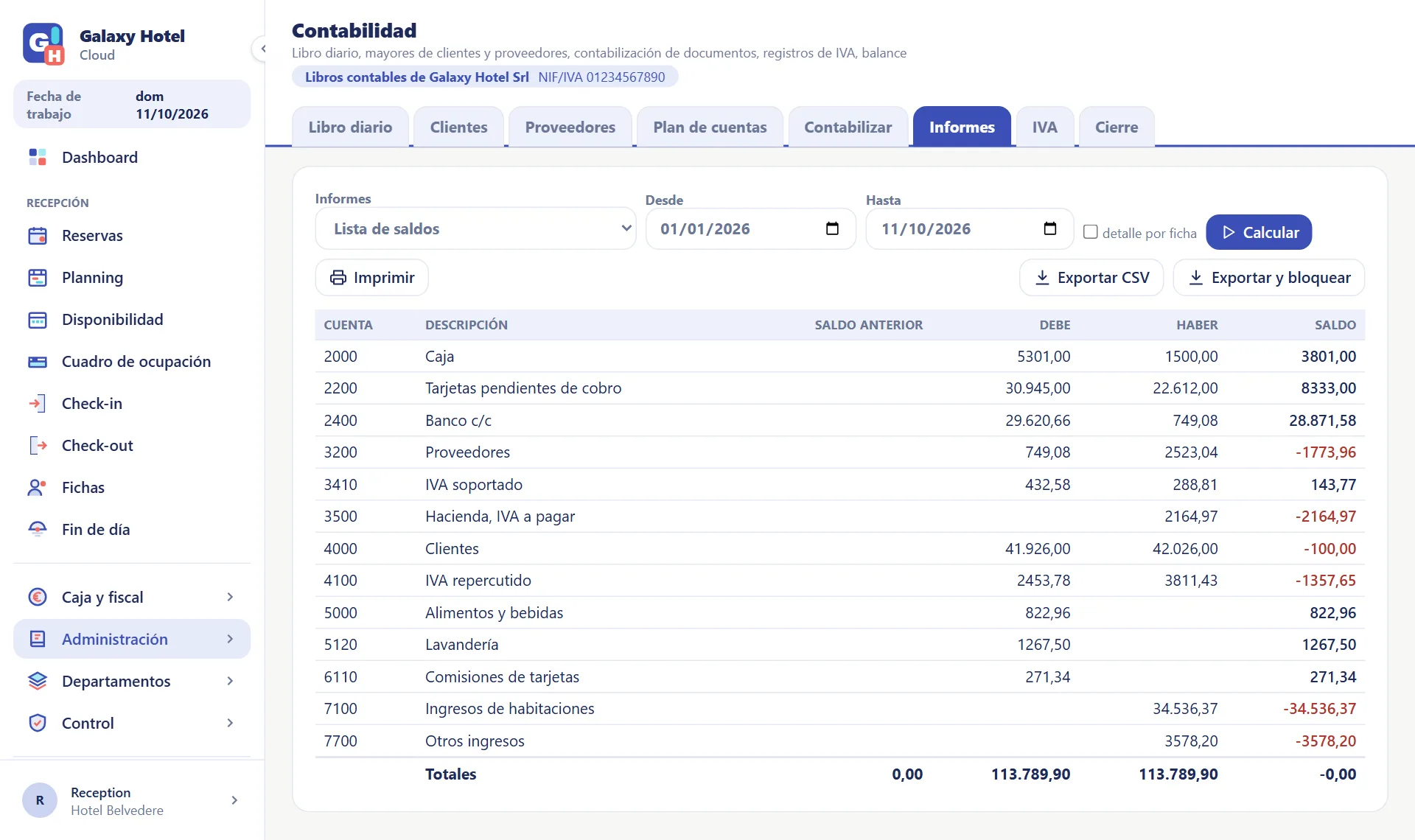Open the Proveedores tab
This screenshot has height=840, width=1415.
click(570, 127)
